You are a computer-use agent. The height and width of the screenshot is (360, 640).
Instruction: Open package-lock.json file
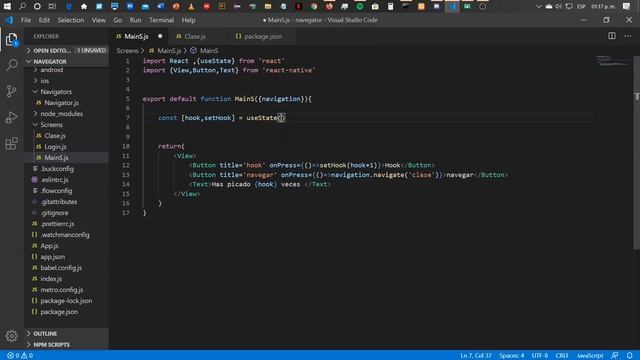point(67,301)
